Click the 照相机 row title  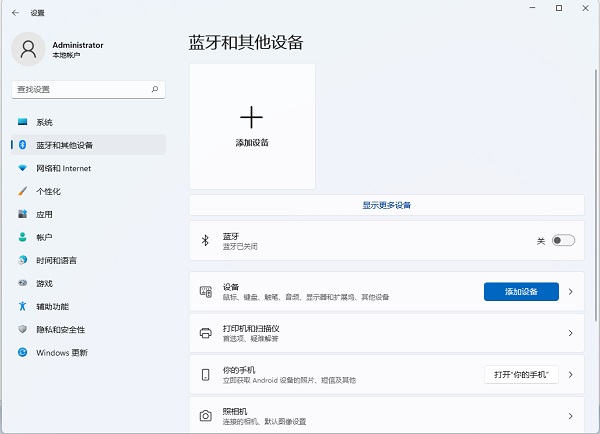tap(235, 411)
